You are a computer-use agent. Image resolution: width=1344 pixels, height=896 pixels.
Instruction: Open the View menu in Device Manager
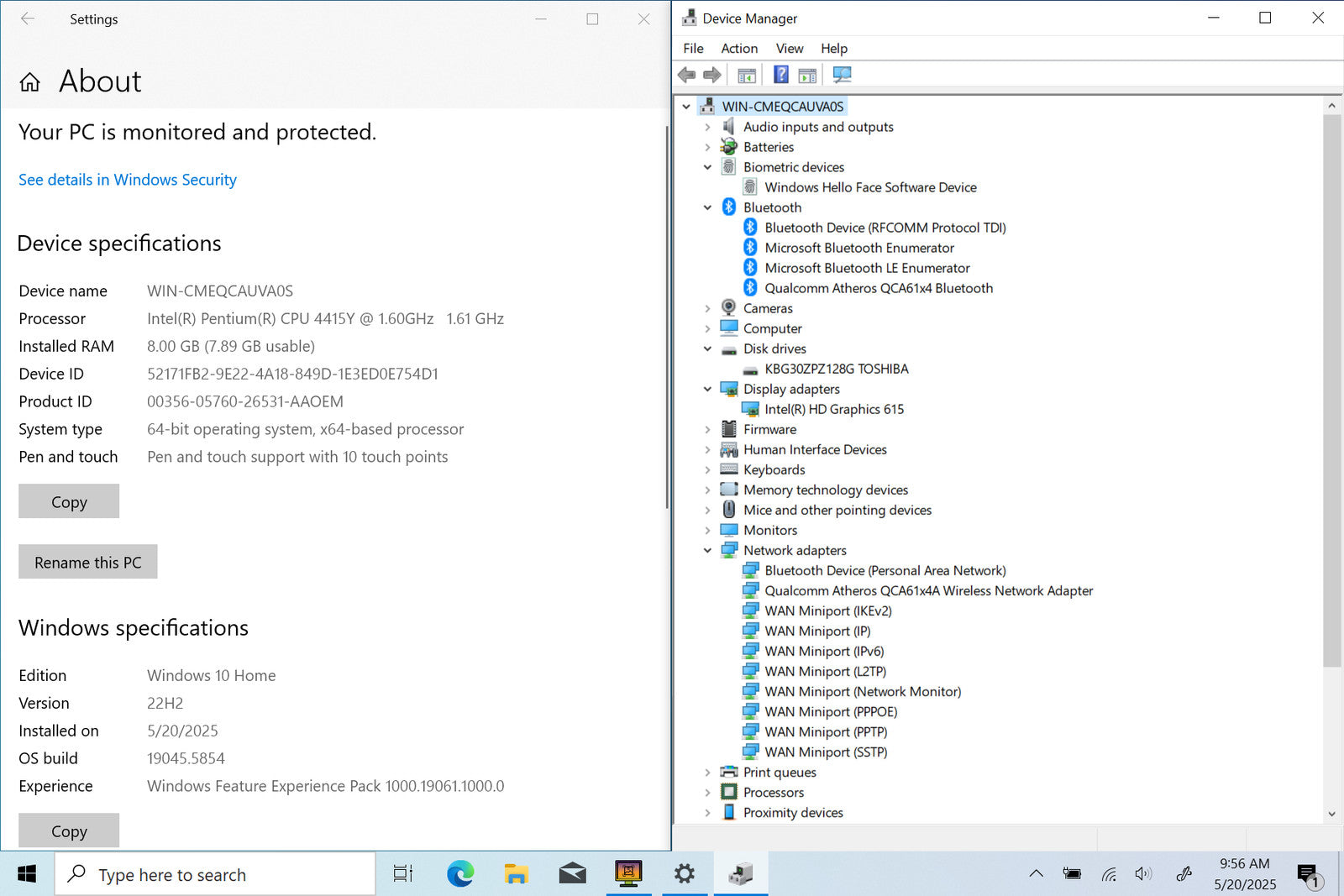[x=789, y=49]
